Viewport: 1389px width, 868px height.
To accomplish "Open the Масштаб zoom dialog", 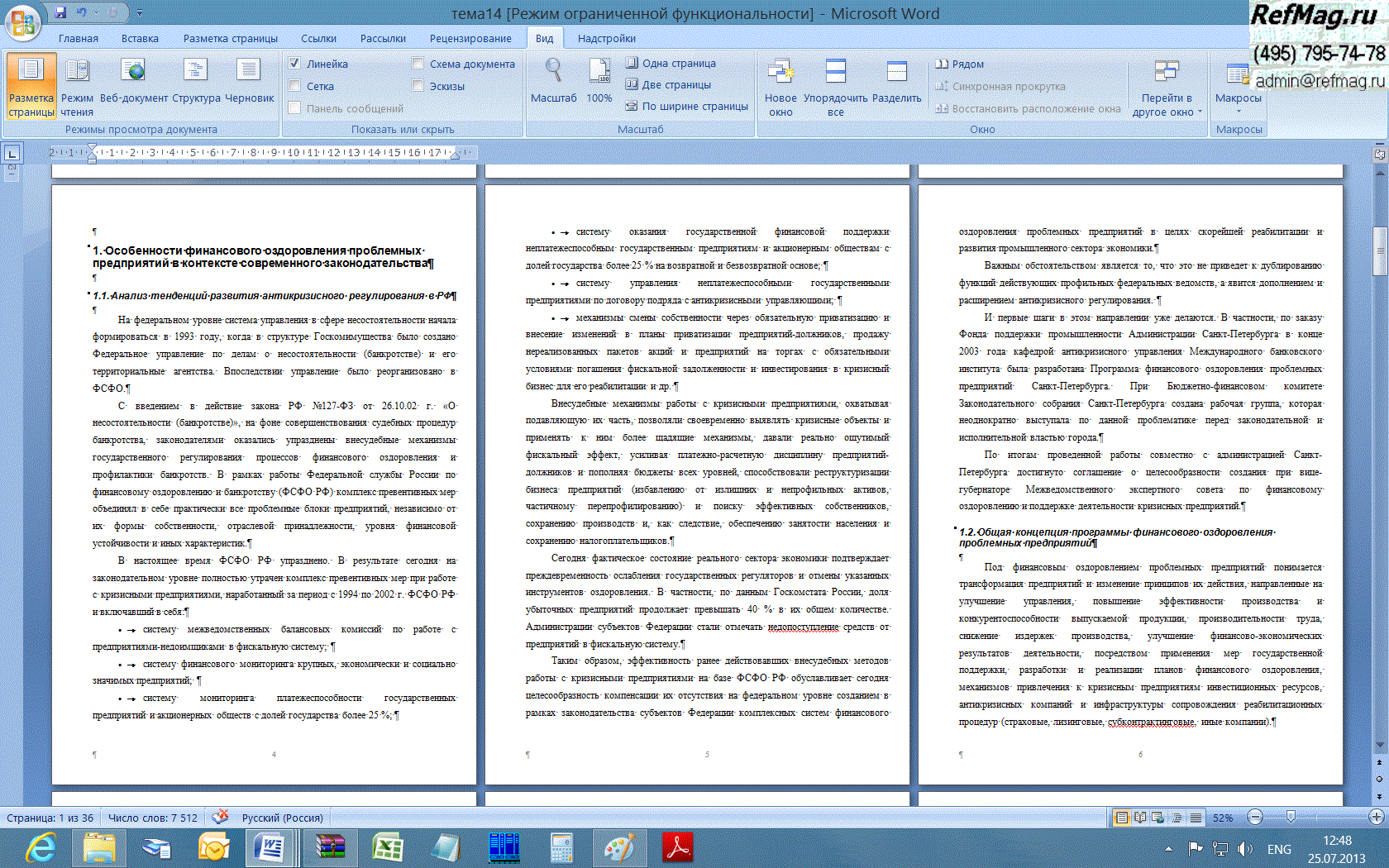I will coord(553,83).
